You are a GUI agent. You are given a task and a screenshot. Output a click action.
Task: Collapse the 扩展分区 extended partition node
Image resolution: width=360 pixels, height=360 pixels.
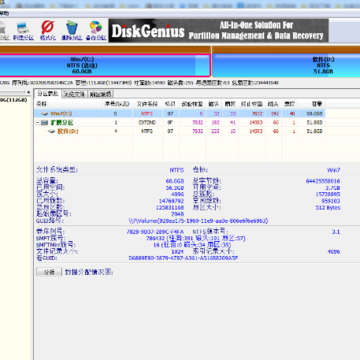(38, 123)
